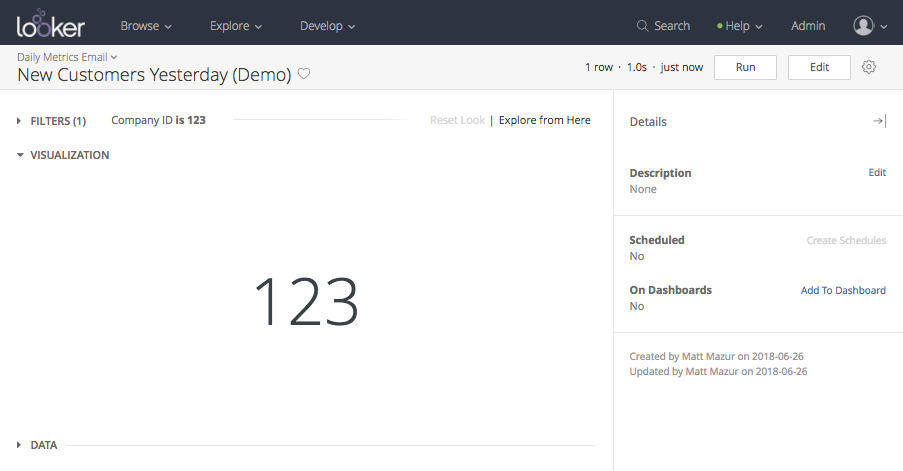Open the Daily Metrics Email space dropdown

[67, 57]
